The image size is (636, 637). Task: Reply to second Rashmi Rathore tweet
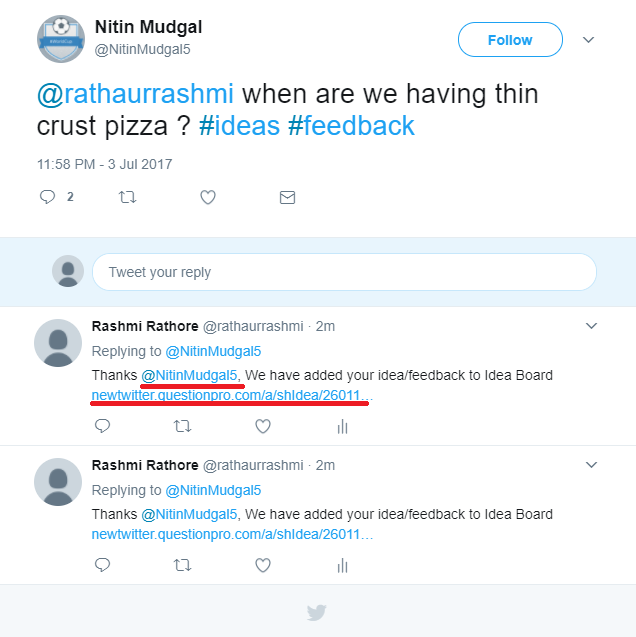point(102,565)
